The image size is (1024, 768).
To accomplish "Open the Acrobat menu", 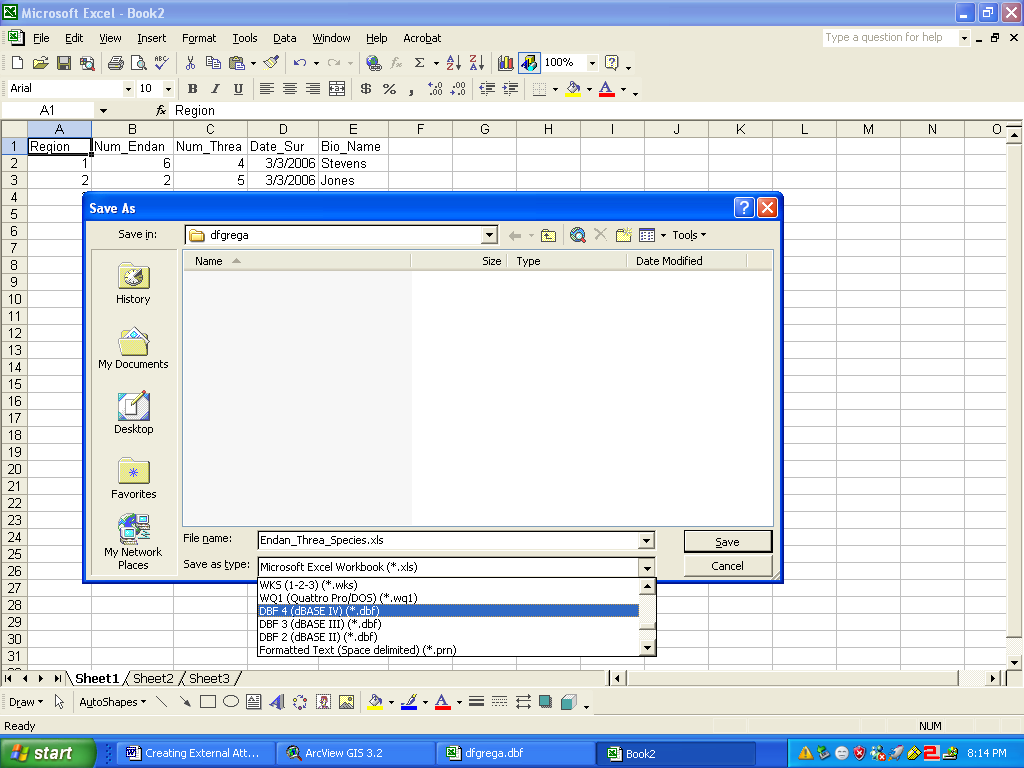I will click(422, 39).
